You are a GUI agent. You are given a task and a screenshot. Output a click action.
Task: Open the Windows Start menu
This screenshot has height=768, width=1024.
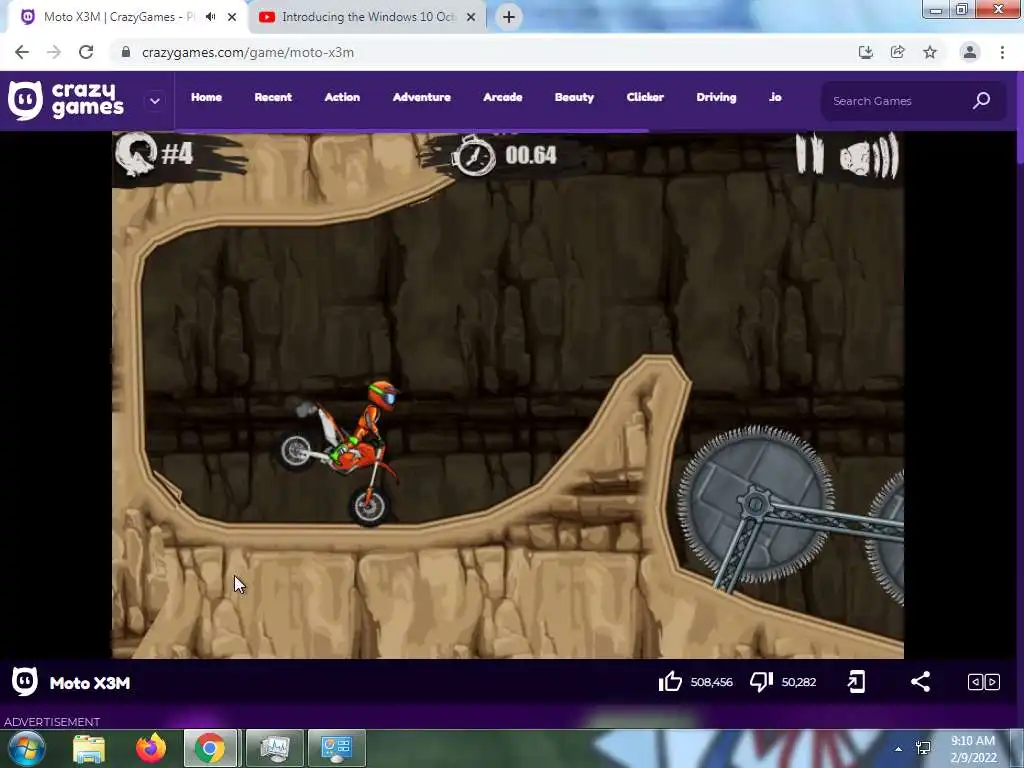26,748
